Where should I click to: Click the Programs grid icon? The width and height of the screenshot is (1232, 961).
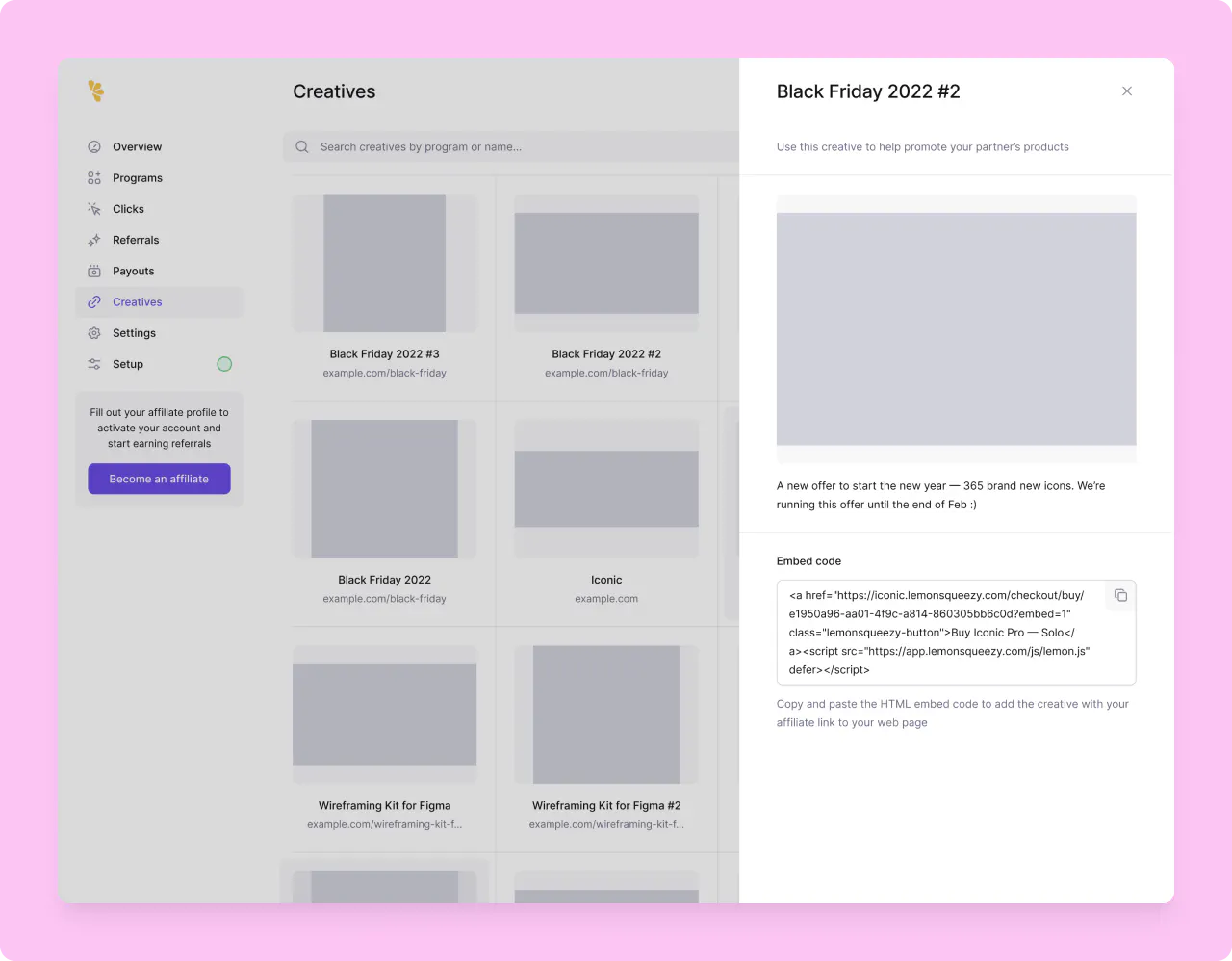(94, 178)
